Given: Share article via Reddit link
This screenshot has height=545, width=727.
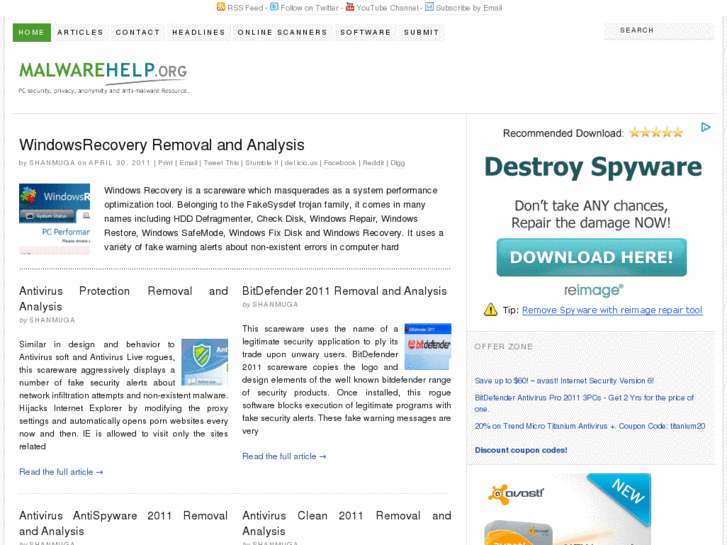Looking at the screenshot, I should [373, 163].
